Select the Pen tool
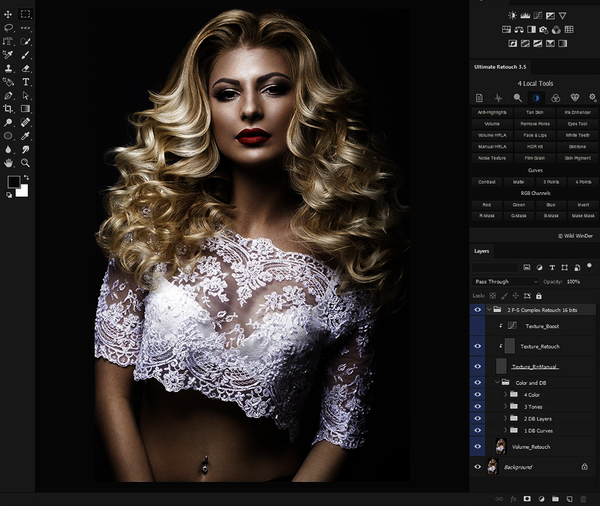This screenshot has width=600, height=506. 8,95
